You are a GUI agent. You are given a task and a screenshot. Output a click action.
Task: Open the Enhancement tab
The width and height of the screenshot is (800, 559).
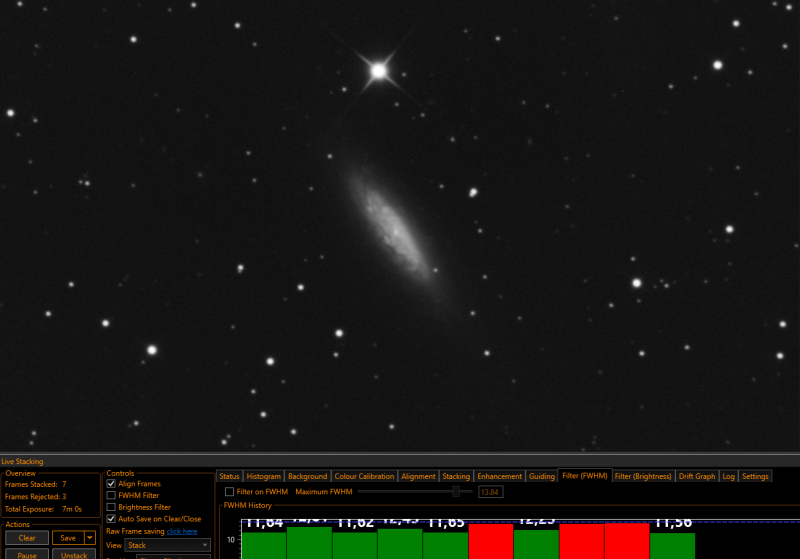499,476
